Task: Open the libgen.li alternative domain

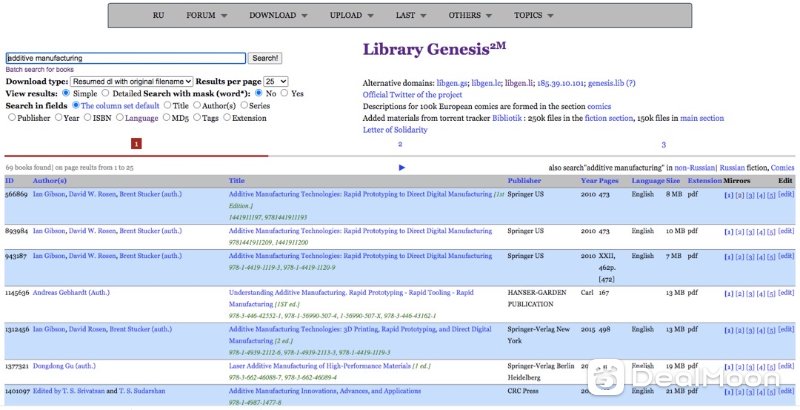Action: pyautogui.click(x=519, y=83)
